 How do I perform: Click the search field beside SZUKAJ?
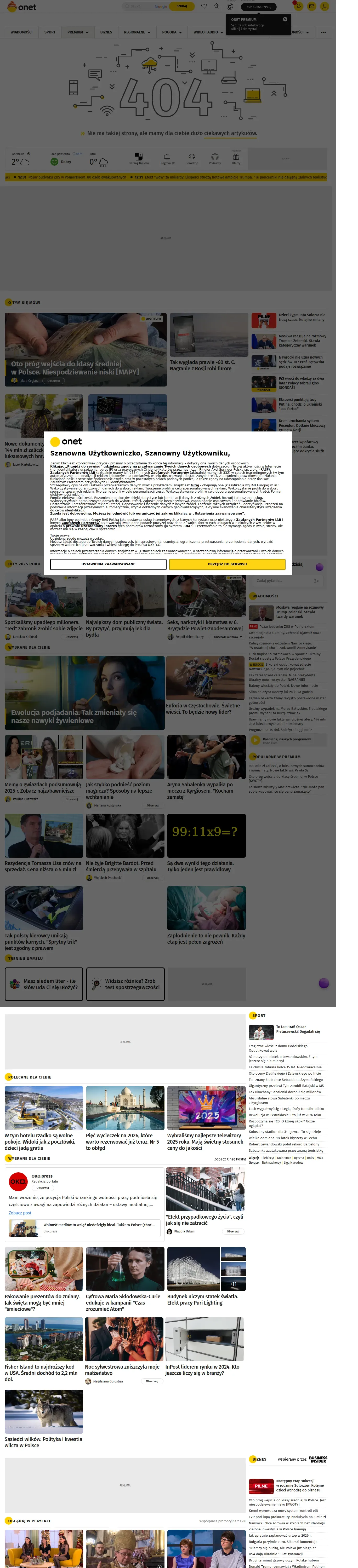point(145,6)
